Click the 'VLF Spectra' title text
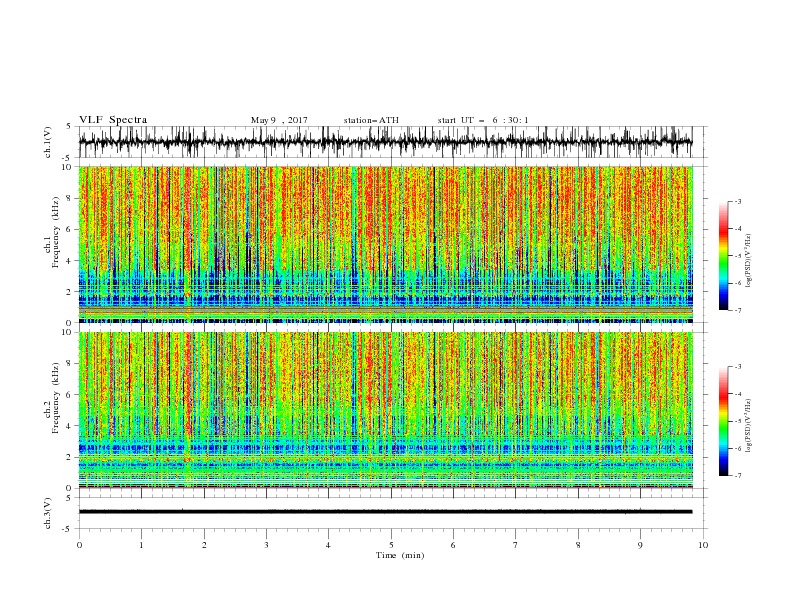The image size is (792, 612). 113,120
